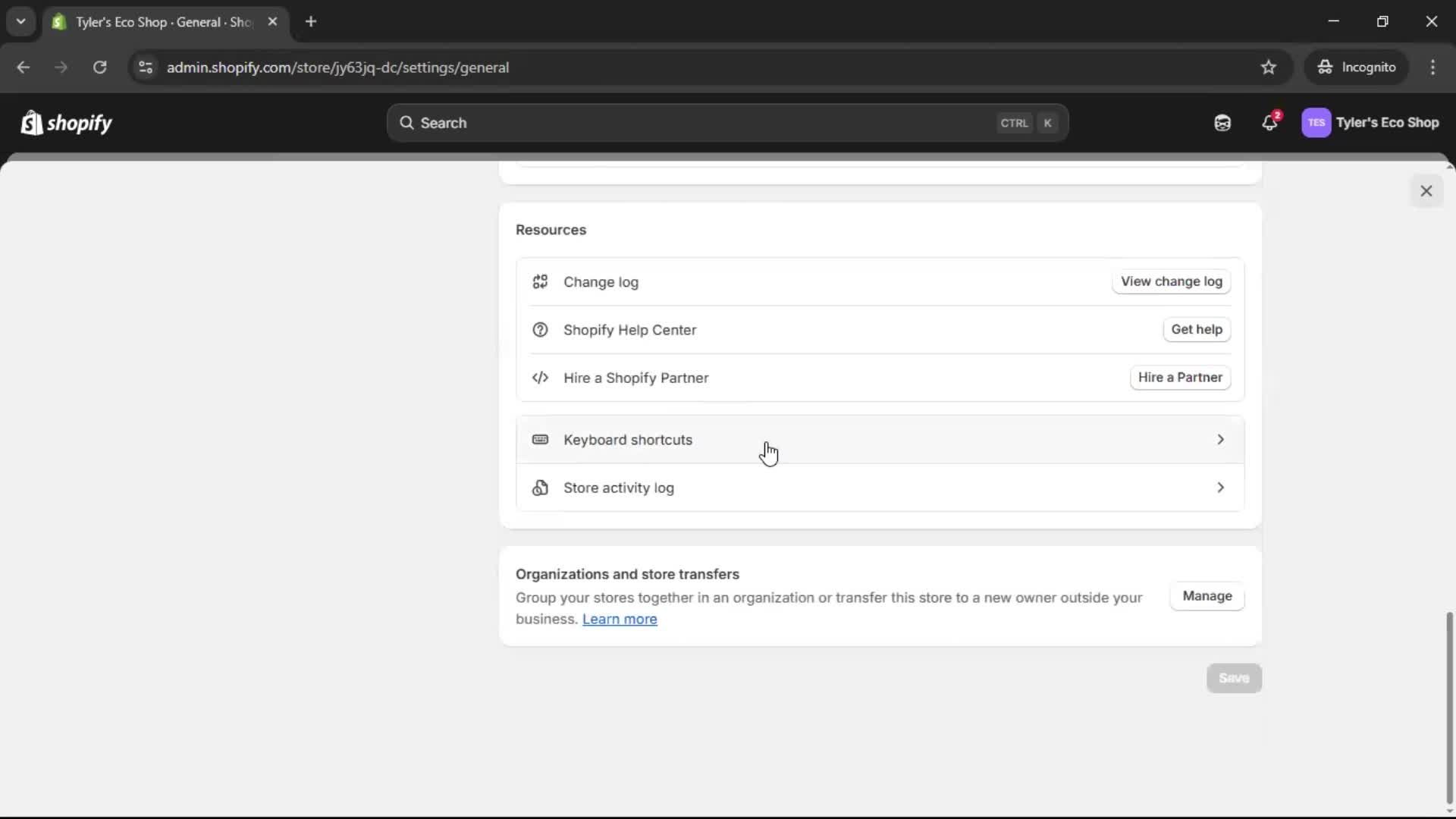Click the Shopify Help Center question mark icon
1456x819 pixels.
pos(540,330)
